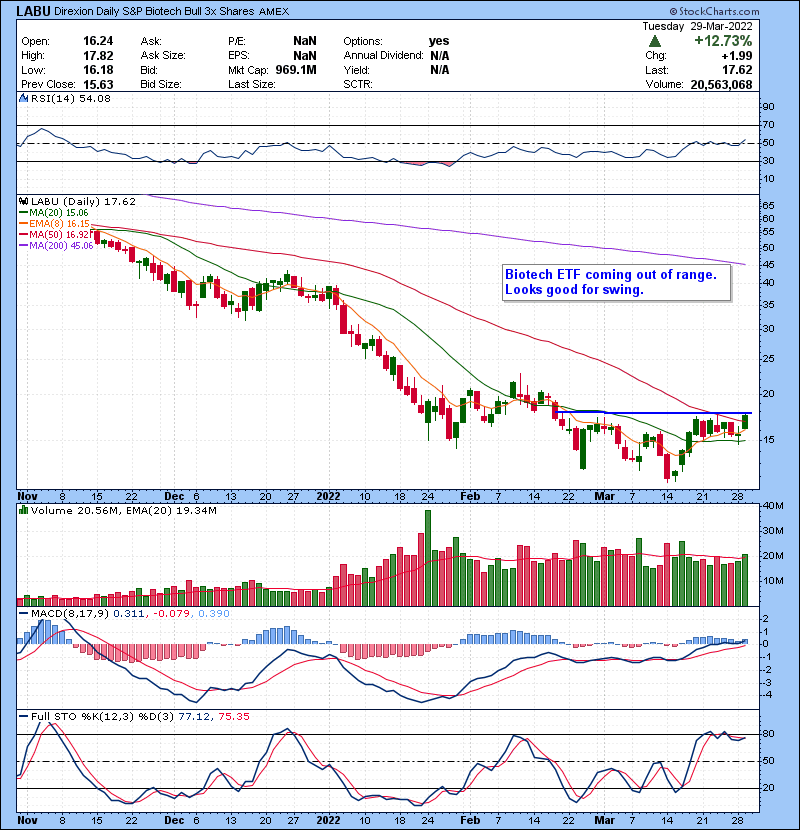Viewport: 800px width, 830px height.
Task: Click the P/E NaN value
Action: pyautogui.click(x=304, y=41)
